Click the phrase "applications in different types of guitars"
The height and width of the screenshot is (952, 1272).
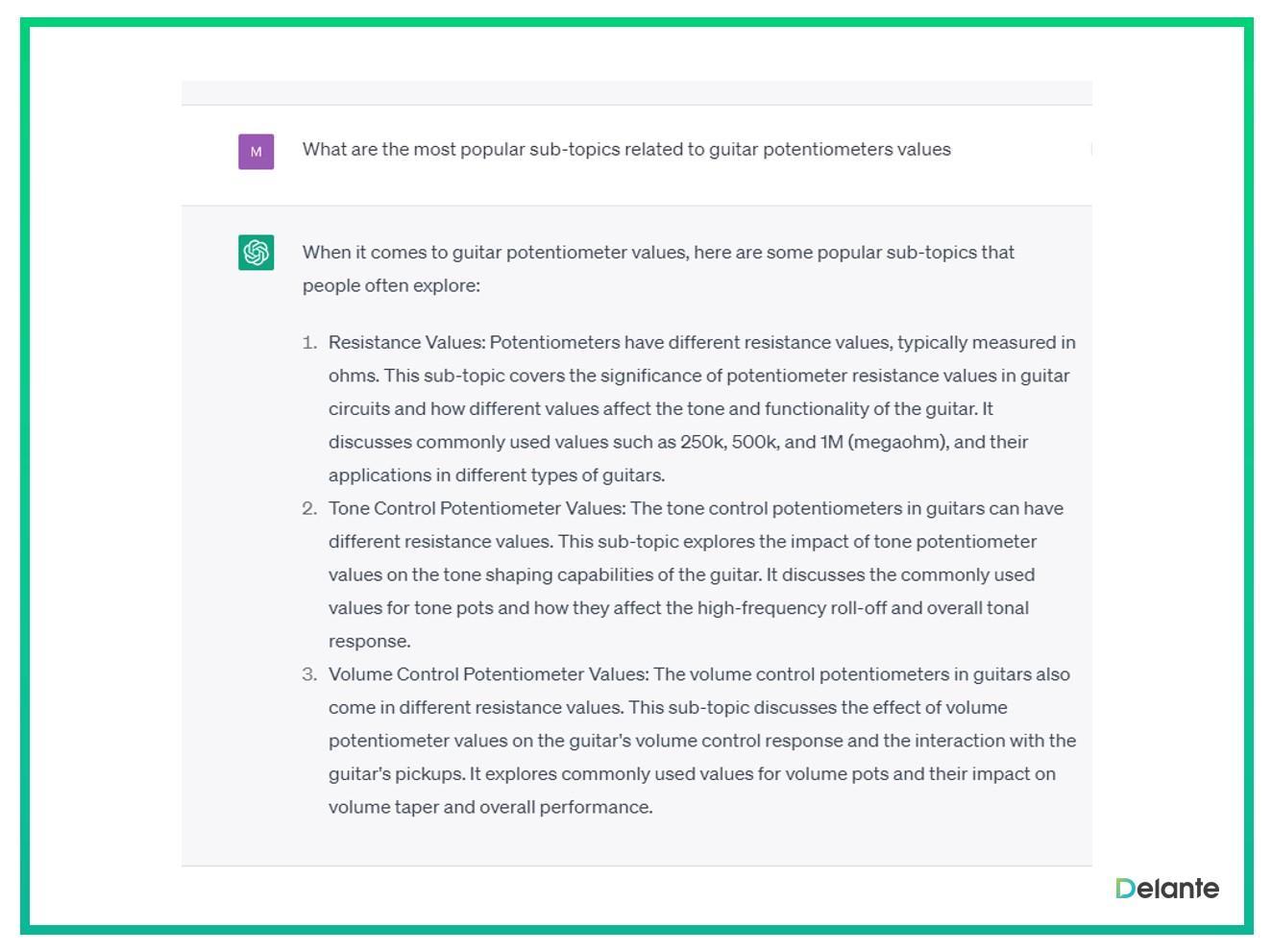tap(496, 476)
